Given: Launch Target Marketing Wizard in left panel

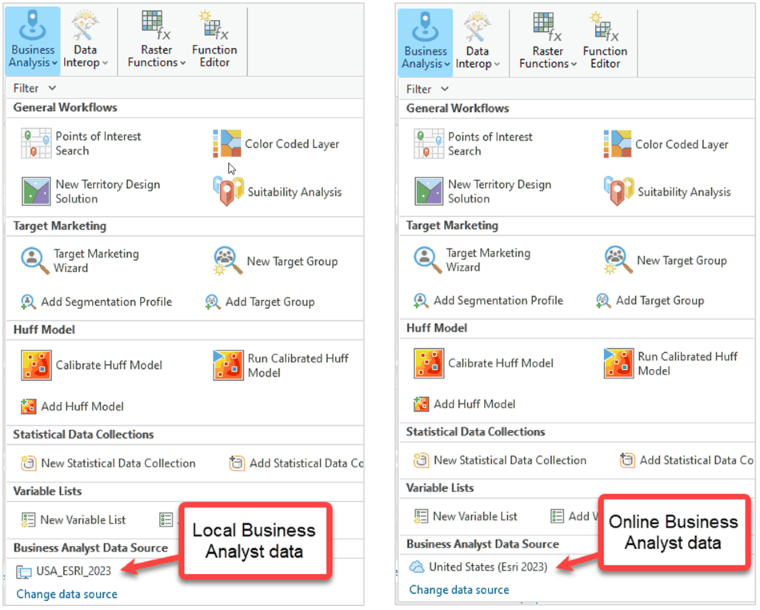Looking at the screenshot, I should click(x=80, y=261).
